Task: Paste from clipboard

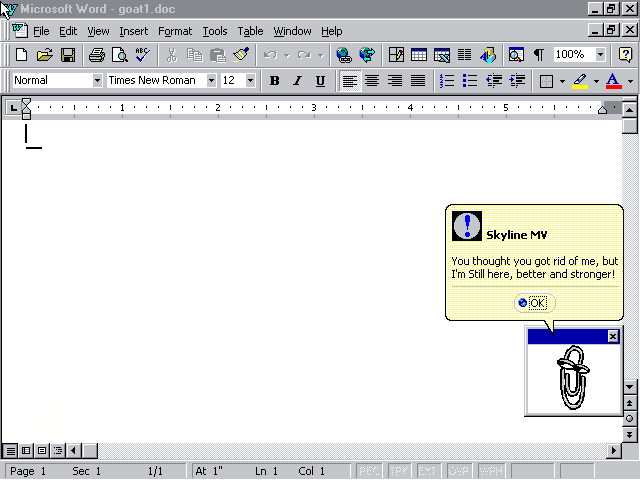Action: (218, 55)
